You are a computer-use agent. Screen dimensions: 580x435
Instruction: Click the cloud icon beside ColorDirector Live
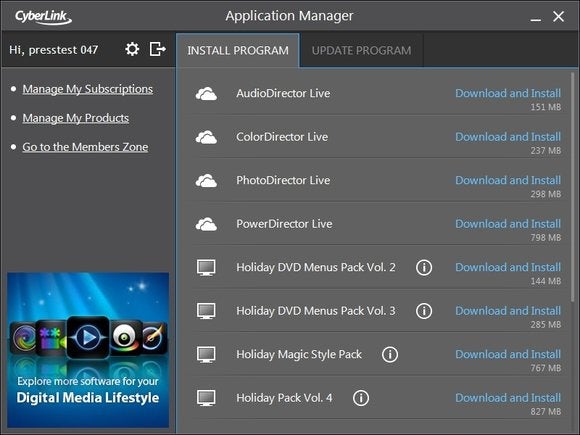point(206,137)
